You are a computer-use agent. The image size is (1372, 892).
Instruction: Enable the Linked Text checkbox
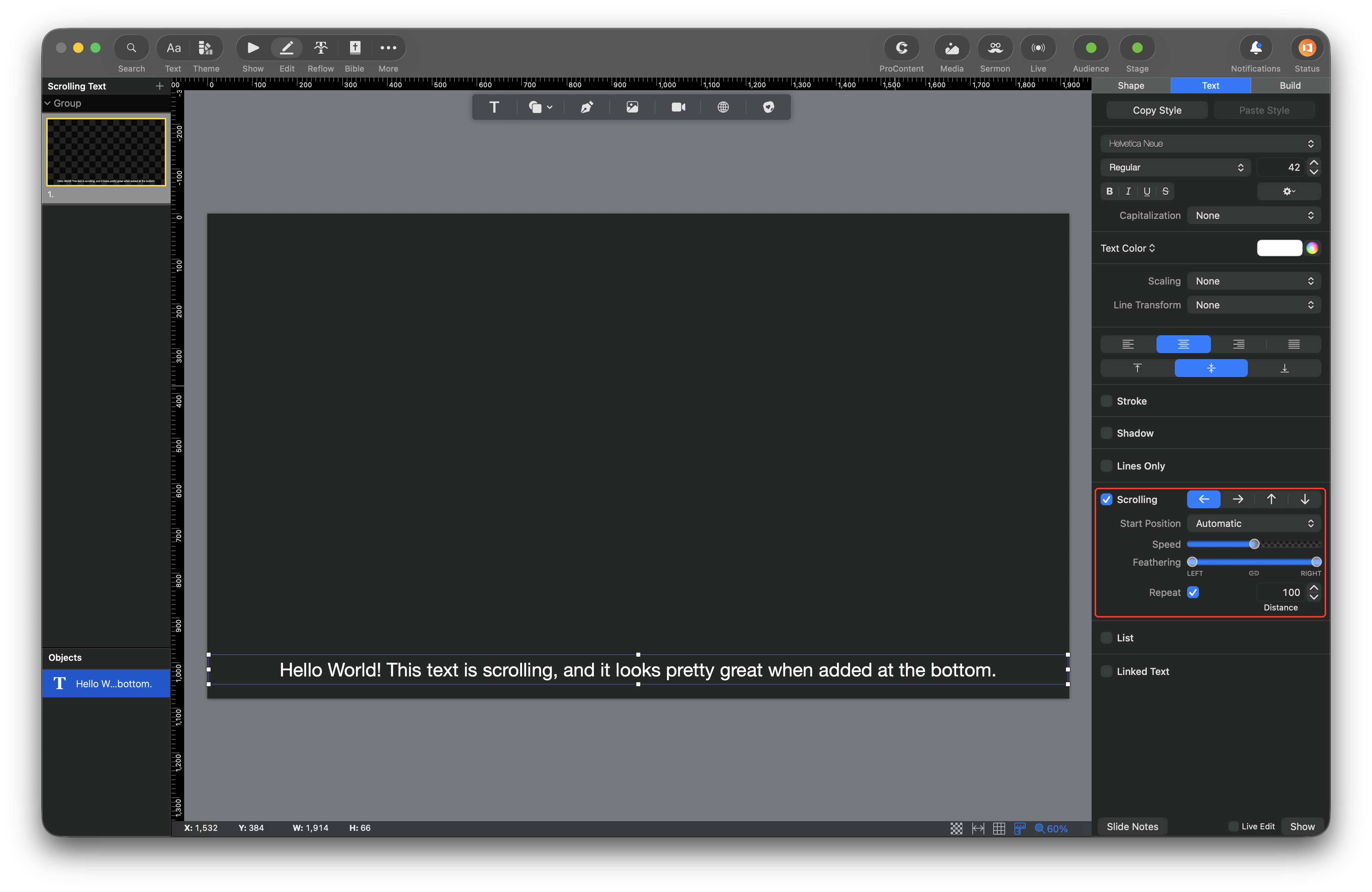[x=1106, y=671]
